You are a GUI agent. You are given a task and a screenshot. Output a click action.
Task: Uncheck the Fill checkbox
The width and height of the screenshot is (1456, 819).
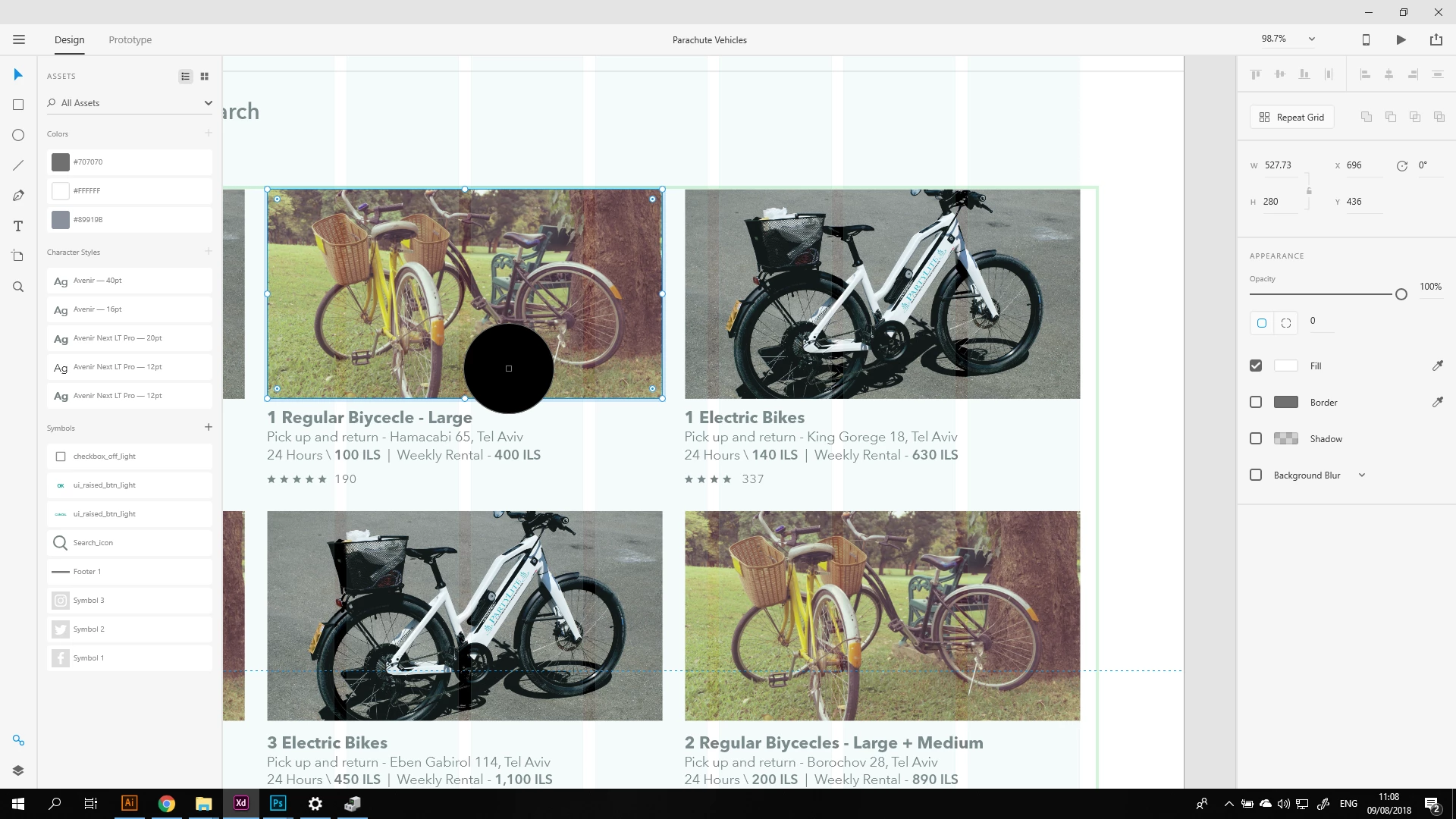[1256, 366]
